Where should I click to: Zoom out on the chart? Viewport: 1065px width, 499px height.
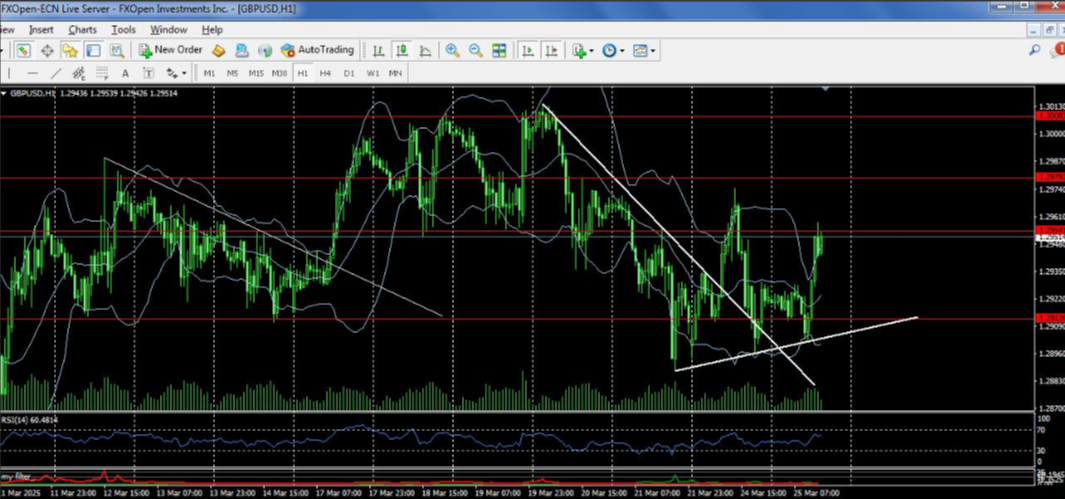point(475,50)
